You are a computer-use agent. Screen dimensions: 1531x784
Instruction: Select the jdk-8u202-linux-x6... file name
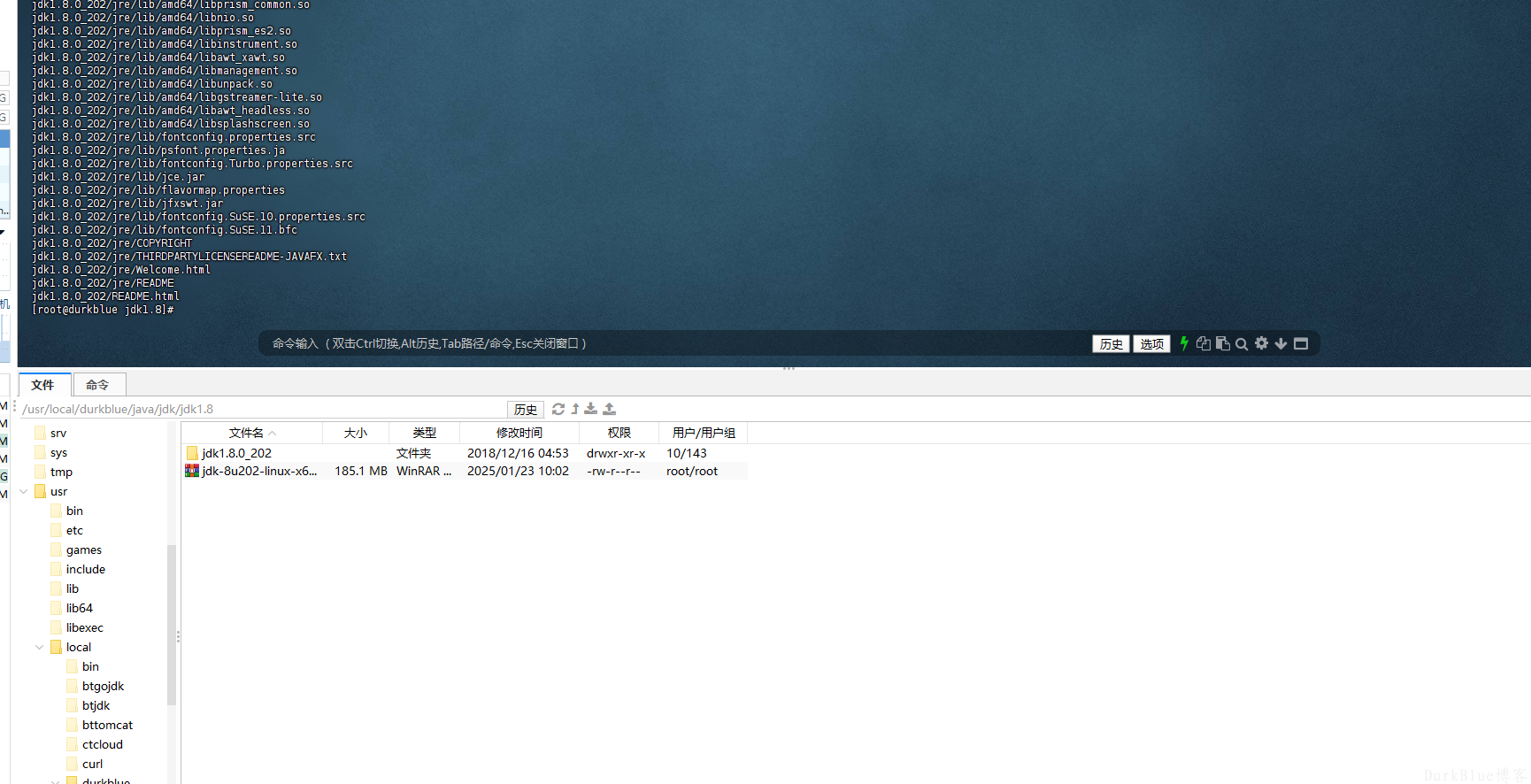(x=259, y=471)
